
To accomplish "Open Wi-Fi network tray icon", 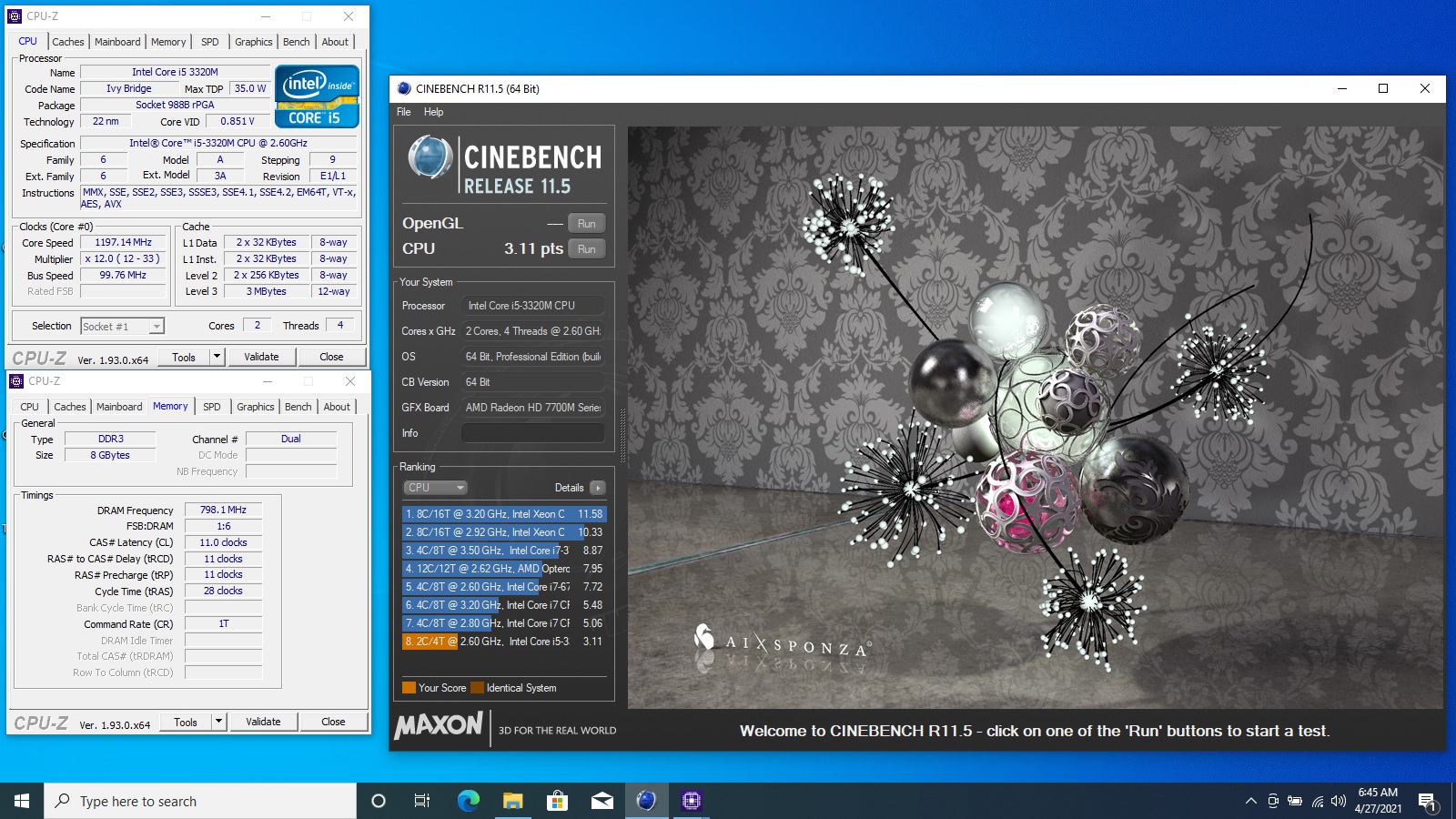I will [1317, 801].
